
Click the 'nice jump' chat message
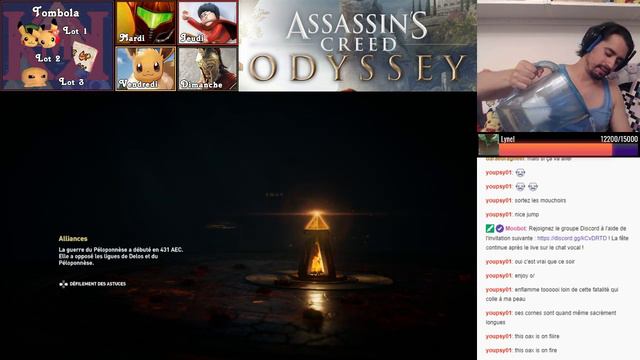(x=527, y=214)
